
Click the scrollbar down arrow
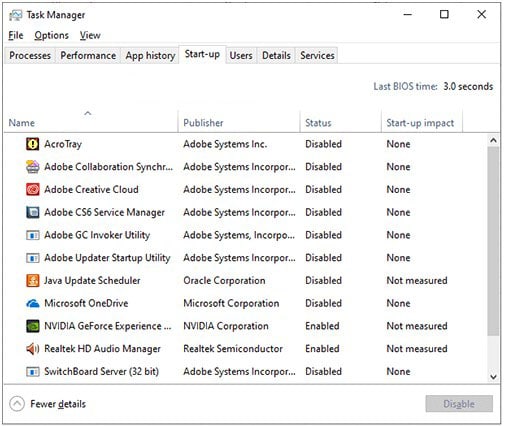pyautogui.click(x=493, y=377)
